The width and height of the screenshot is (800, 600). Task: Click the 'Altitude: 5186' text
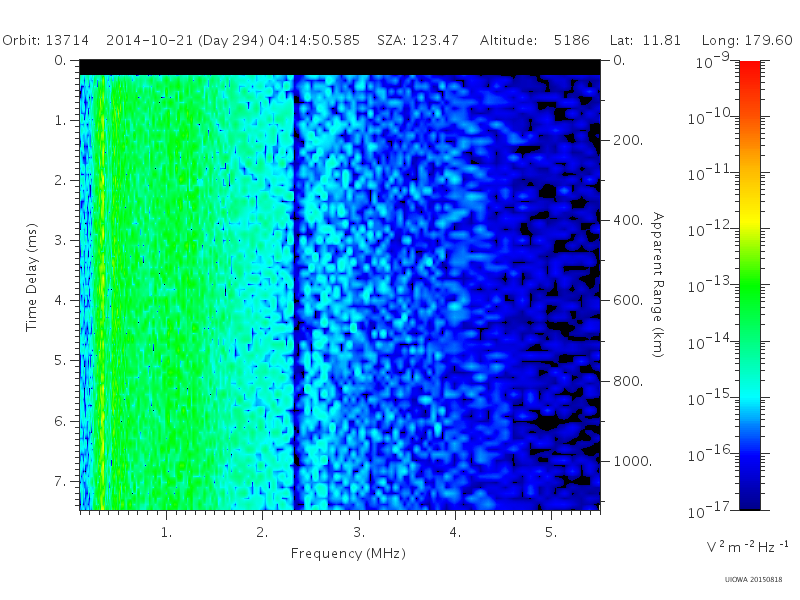[x=535, y=40]
